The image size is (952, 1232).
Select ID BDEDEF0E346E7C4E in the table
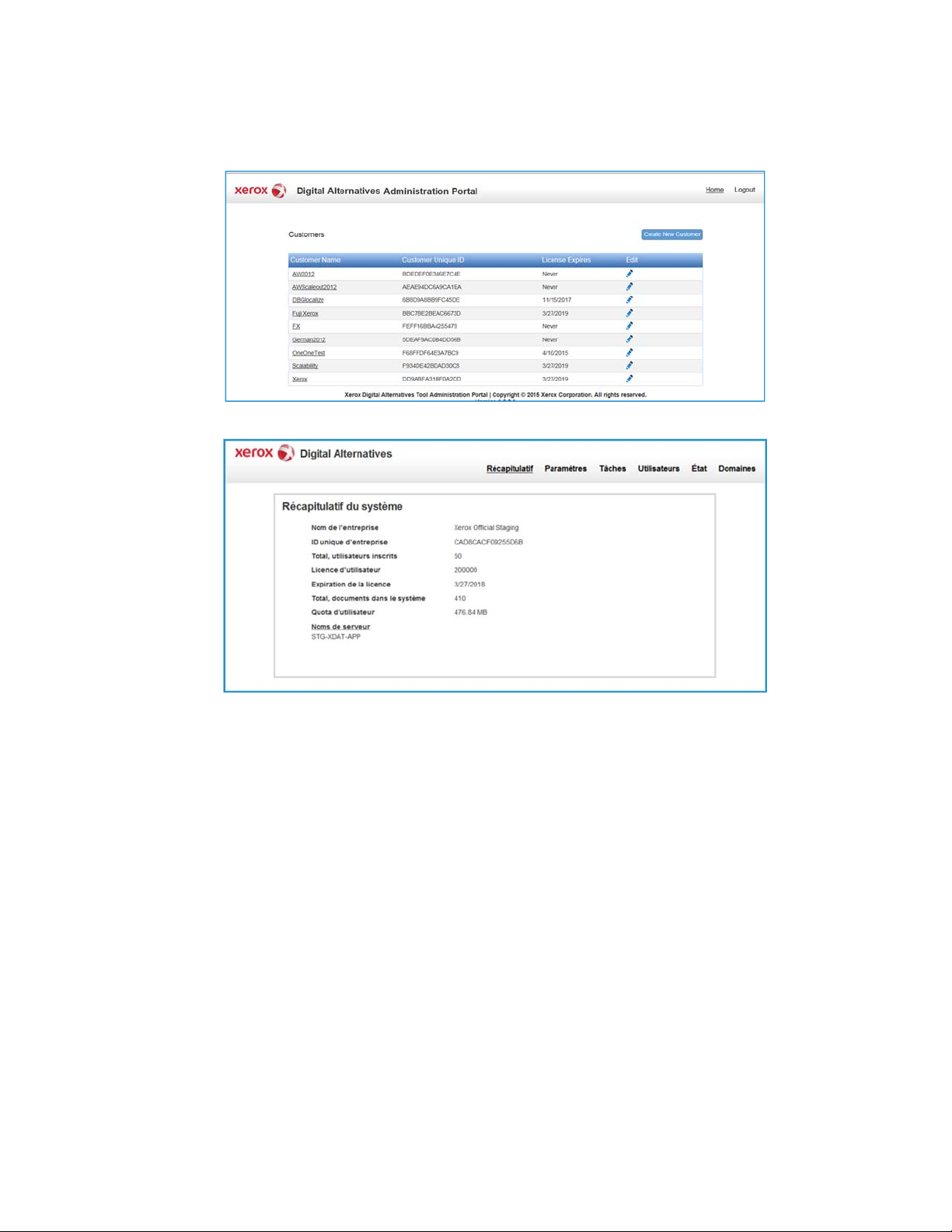click(431, 274)
